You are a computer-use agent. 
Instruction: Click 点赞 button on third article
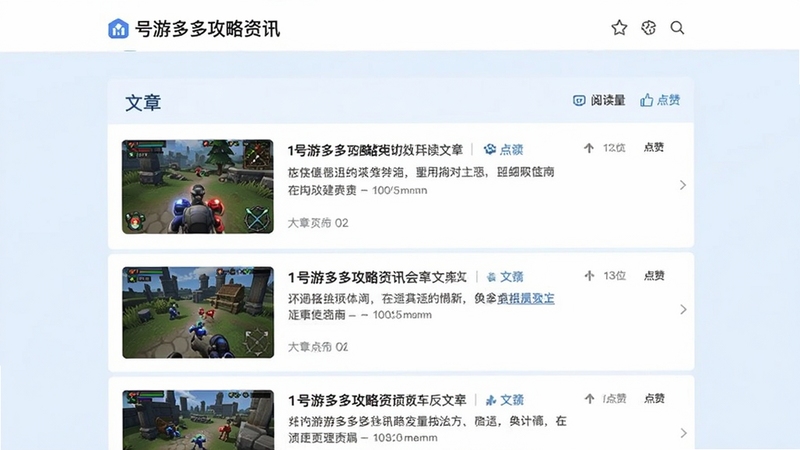click(x=654, y=398)
